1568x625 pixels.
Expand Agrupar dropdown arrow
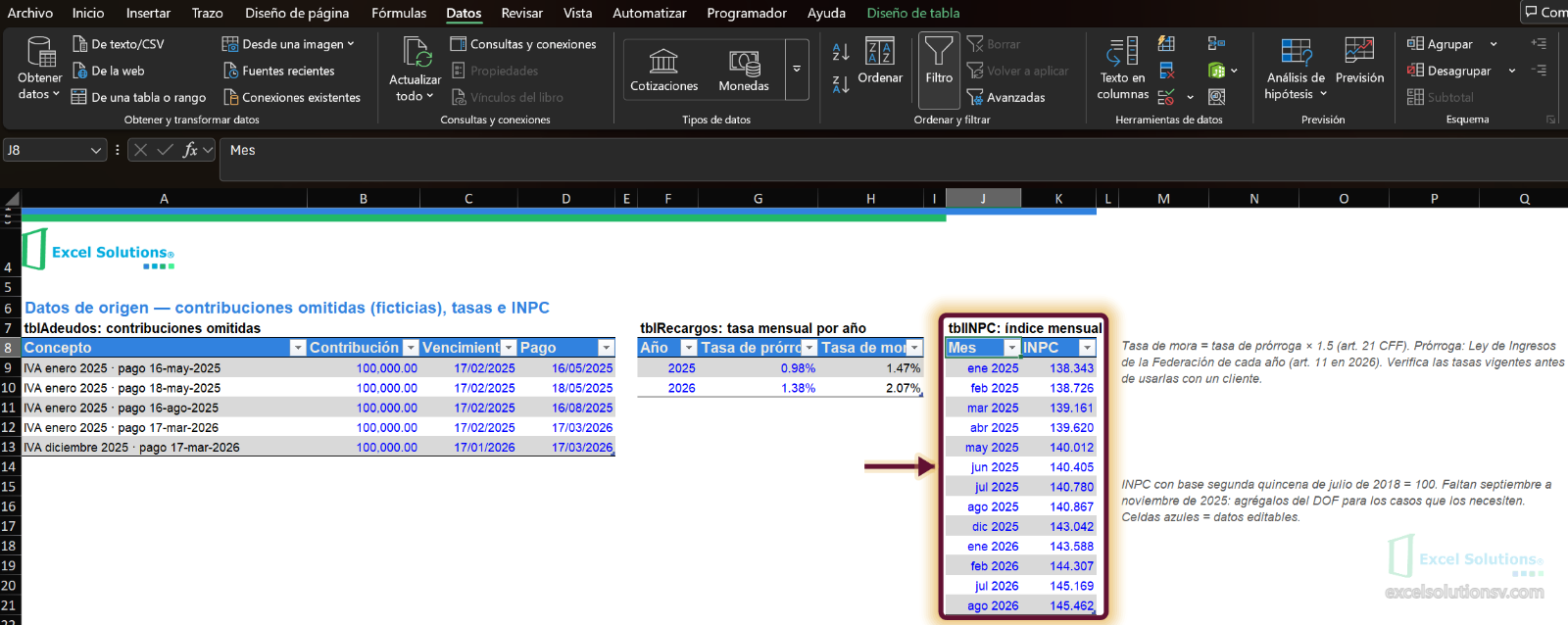(1494, 44)
